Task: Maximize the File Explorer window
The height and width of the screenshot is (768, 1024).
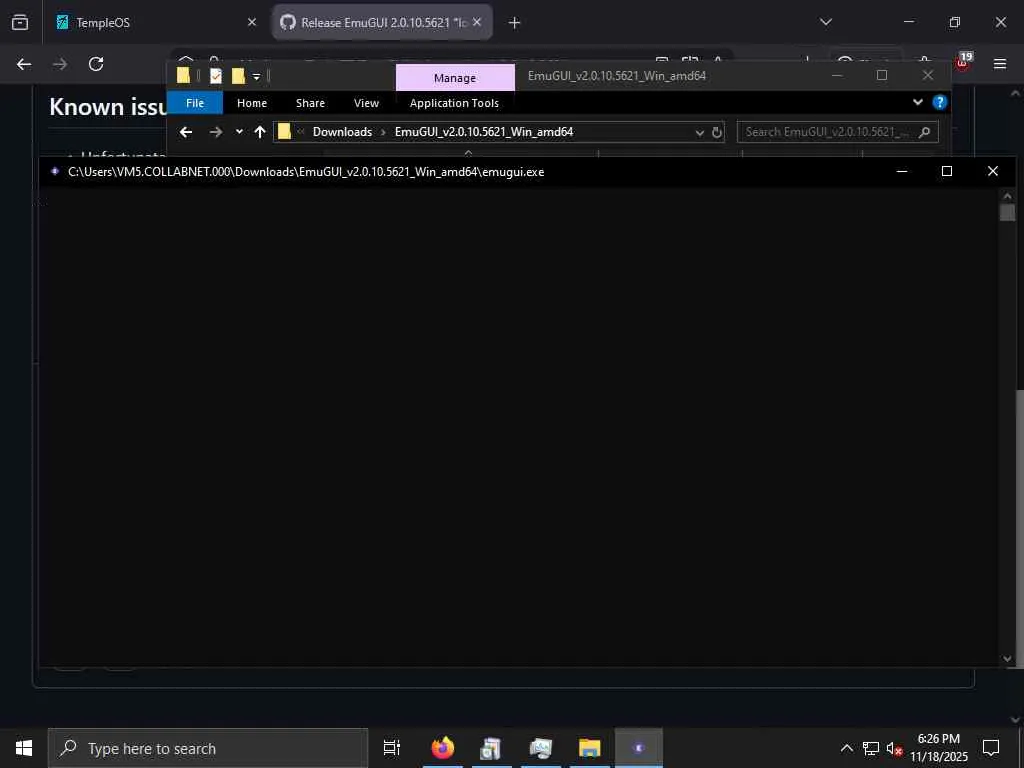Action: coord(882,76)
